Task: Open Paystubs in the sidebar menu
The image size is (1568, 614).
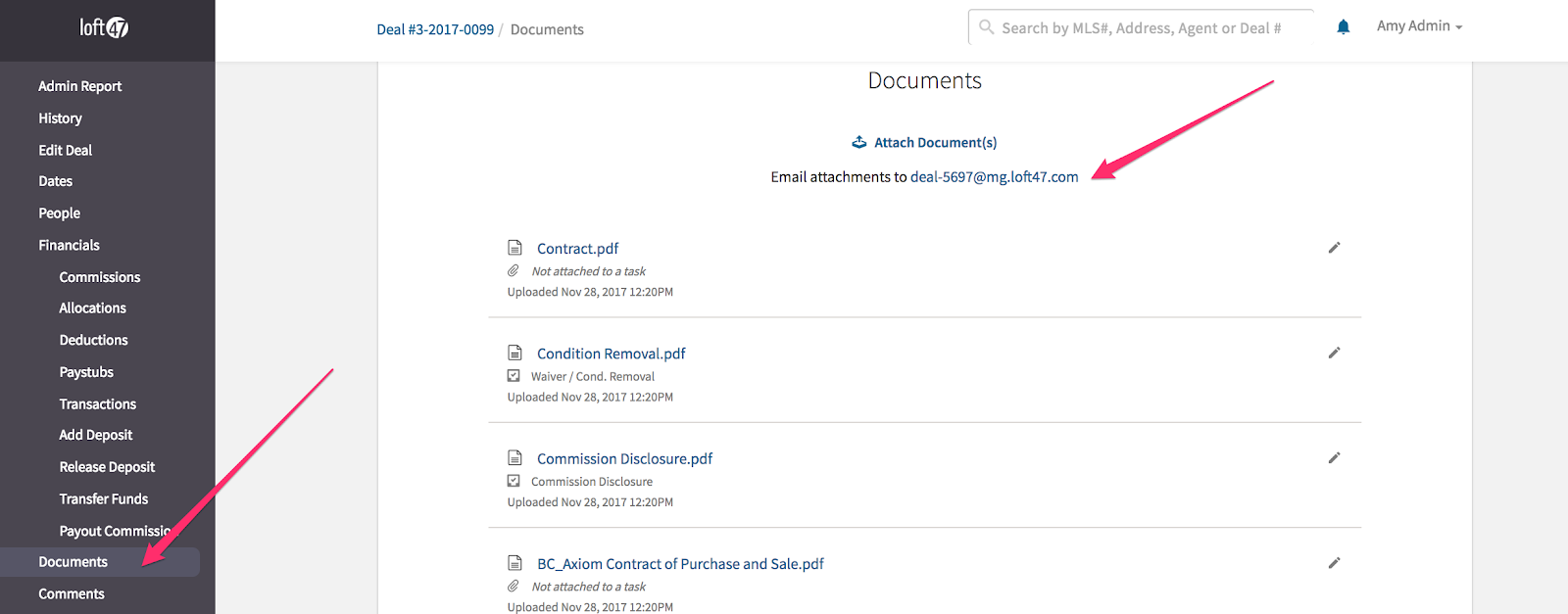Action: [86, 372]
